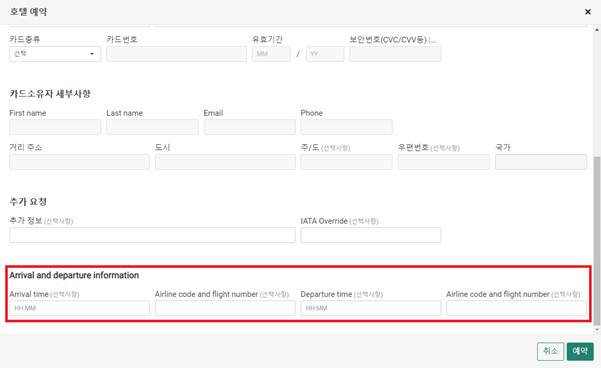Click the scrollbar up arrow
The image size is (601, 368).
(x=597, y=29)
